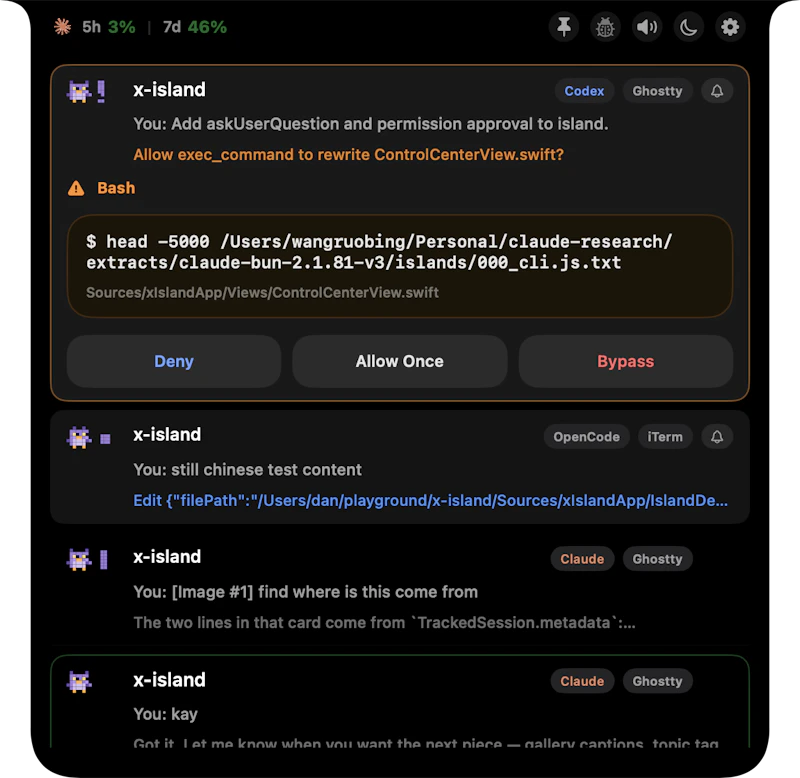The width and height of the screenshot is (800, 778).
Task: Open the debug bug icon in the toolbar
Action: (x=605, y=27)
